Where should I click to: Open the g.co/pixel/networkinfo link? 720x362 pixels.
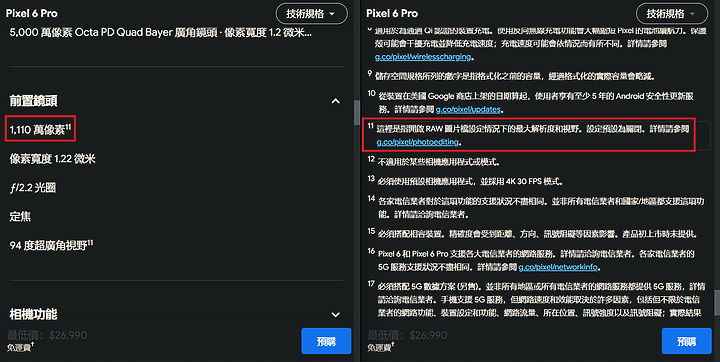558,267
